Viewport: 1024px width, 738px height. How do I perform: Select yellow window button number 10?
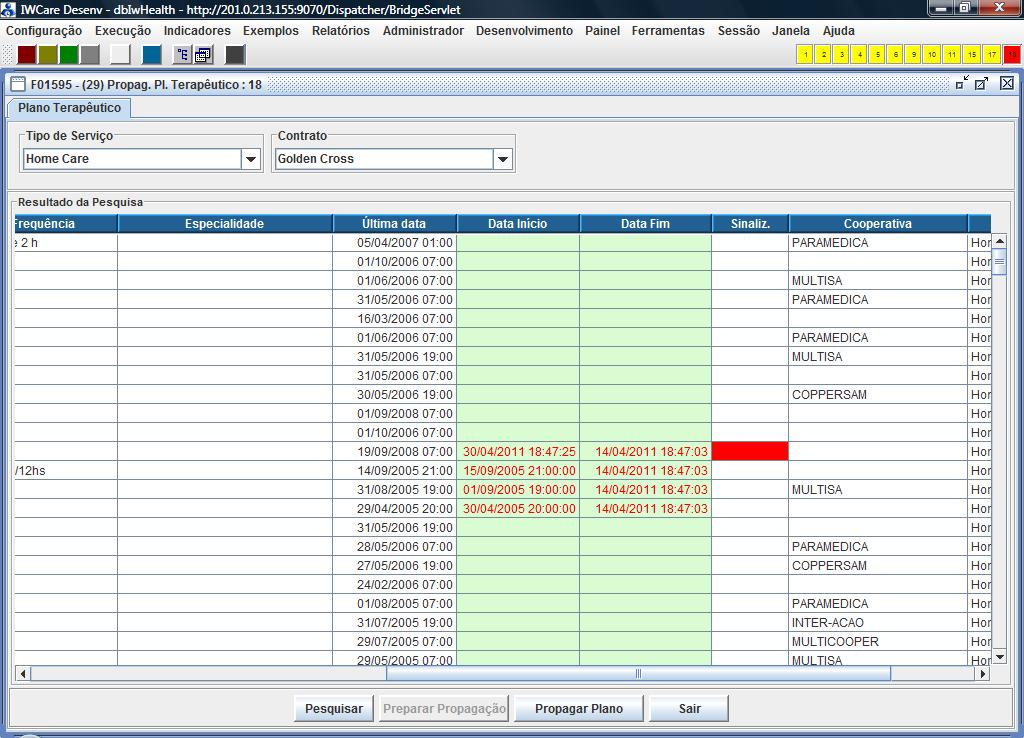point(931,55)
